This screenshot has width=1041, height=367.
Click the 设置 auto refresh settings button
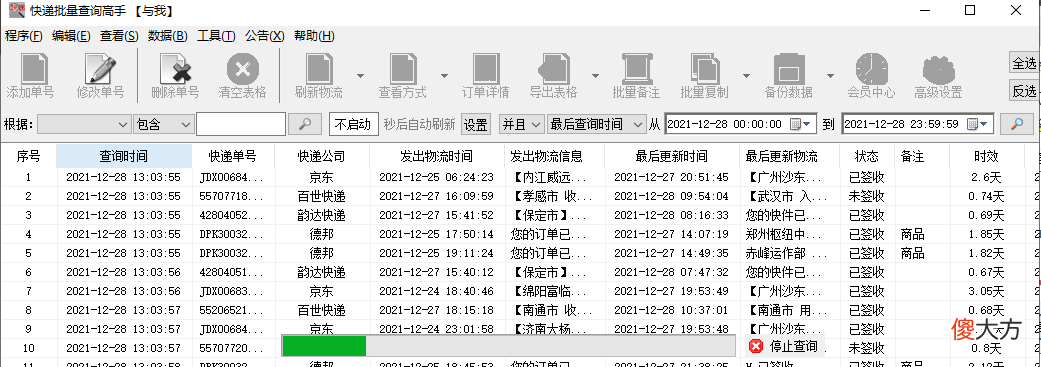(475, 124)
